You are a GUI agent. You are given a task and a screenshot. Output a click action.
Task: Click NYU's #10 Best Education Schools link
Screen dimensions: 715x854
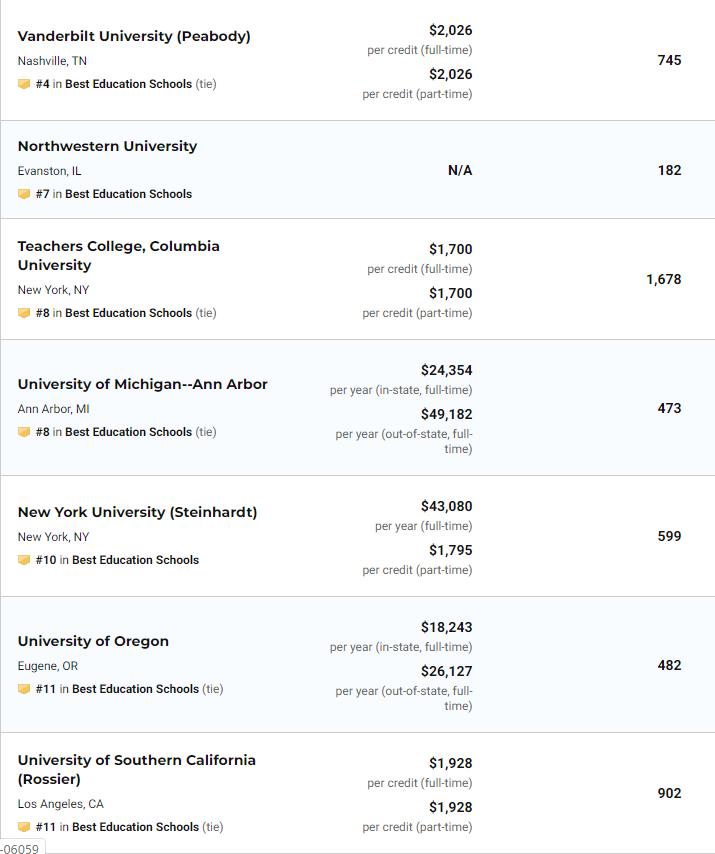[117, 560]
